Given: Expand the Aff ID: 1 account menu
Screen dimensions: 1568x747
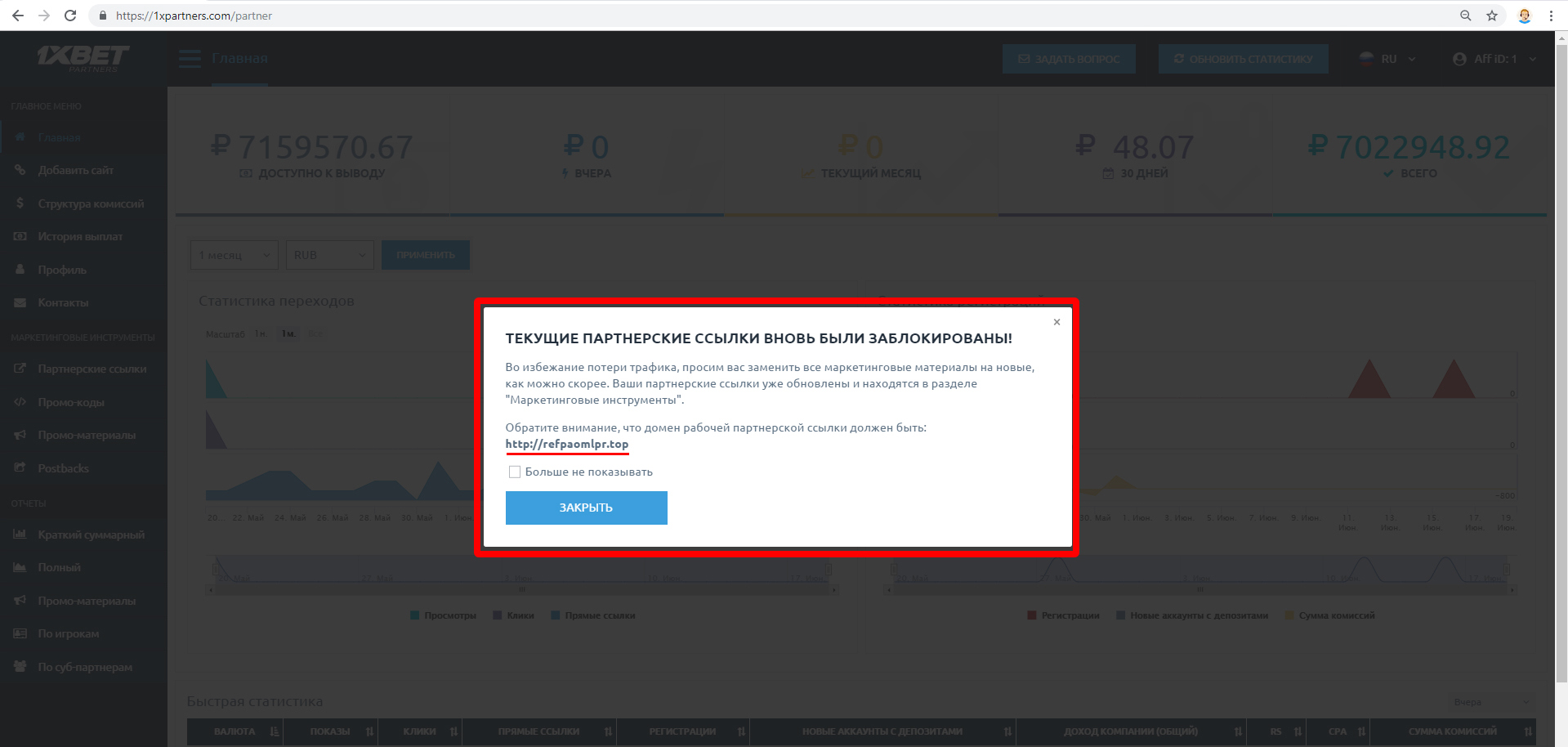Looking at the screenshot, I should click(1494, 59).
